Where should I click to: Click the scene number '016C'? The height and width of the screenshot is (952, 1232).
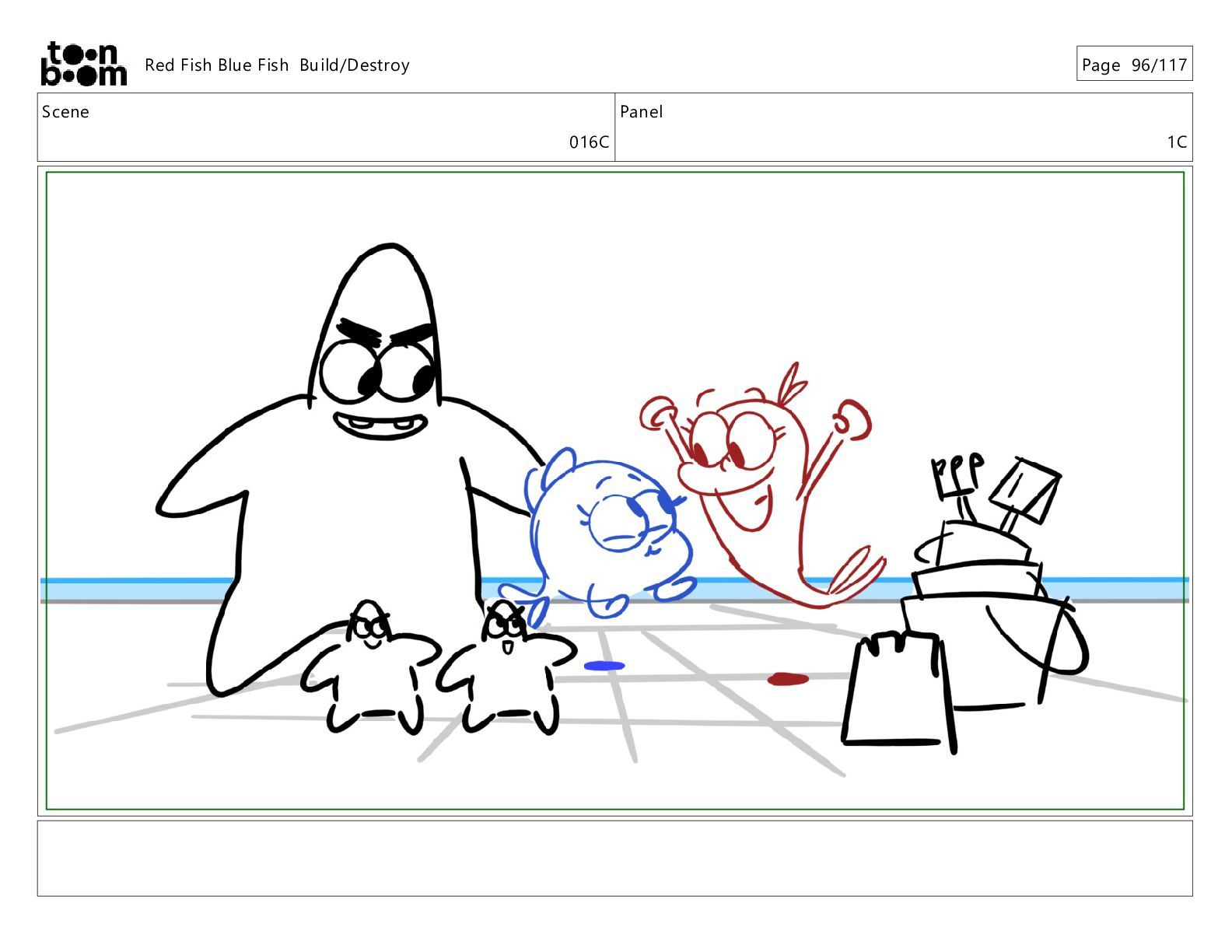589,142
